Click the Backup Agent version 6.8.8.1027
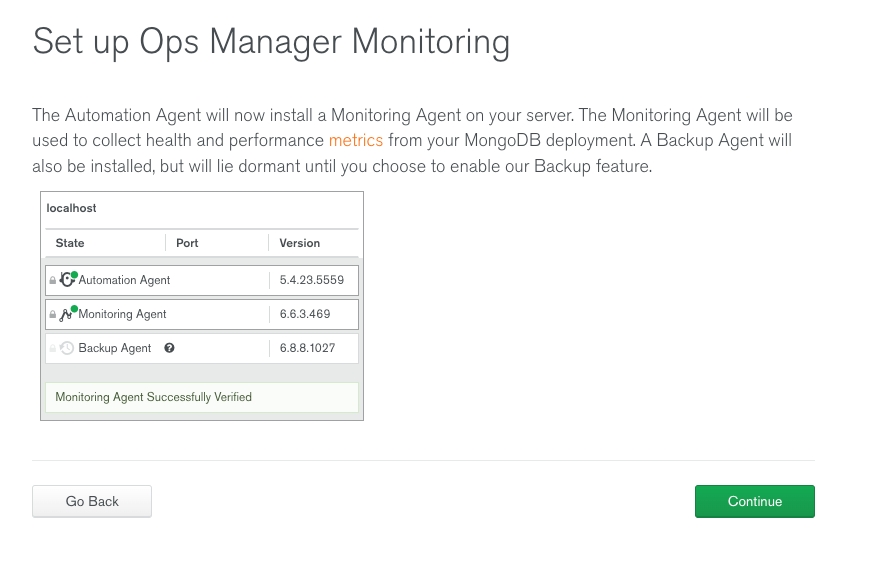 point(307,348)
